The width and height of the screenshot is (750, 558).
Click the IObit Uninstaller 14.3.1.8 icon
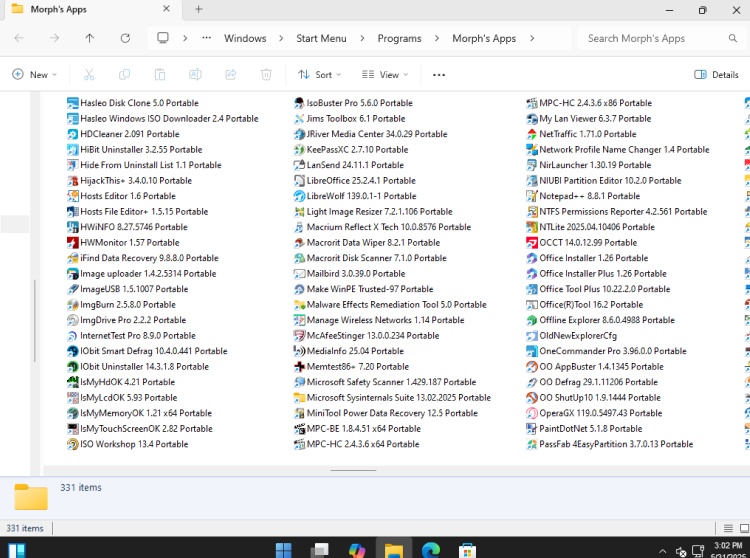point(73,367)
